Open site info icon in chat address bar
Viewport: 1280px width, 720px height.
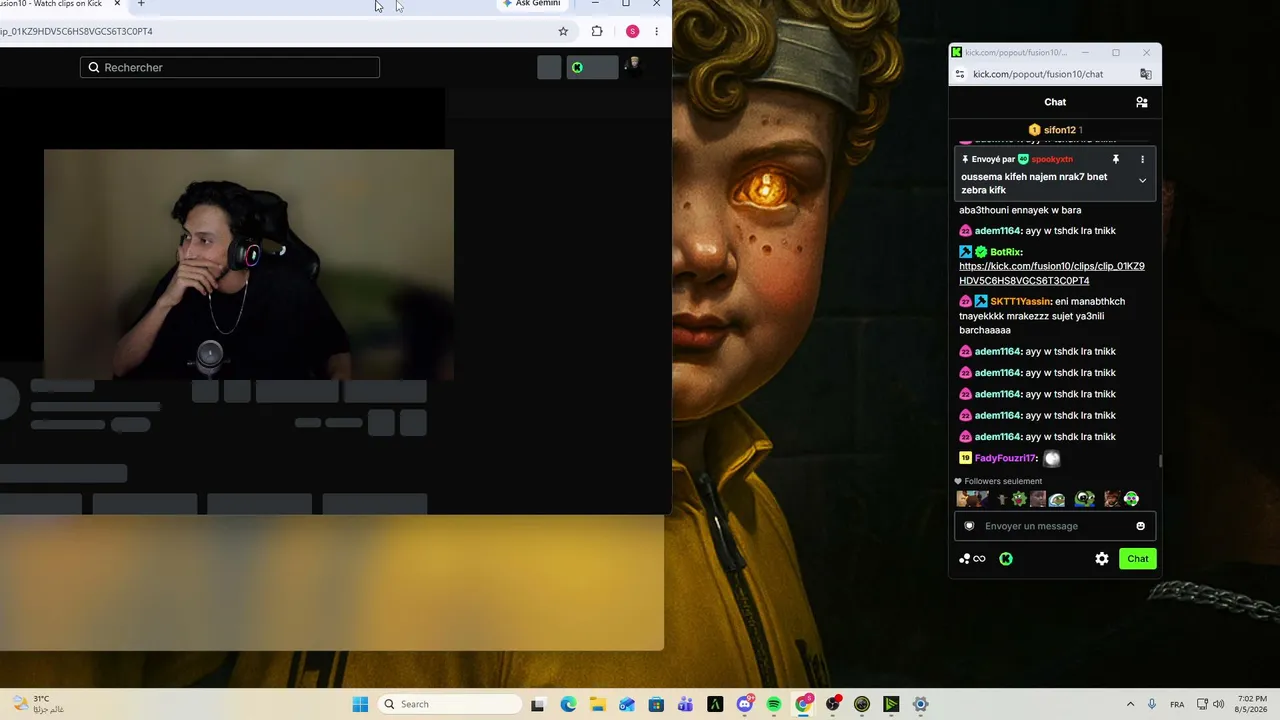960,74
